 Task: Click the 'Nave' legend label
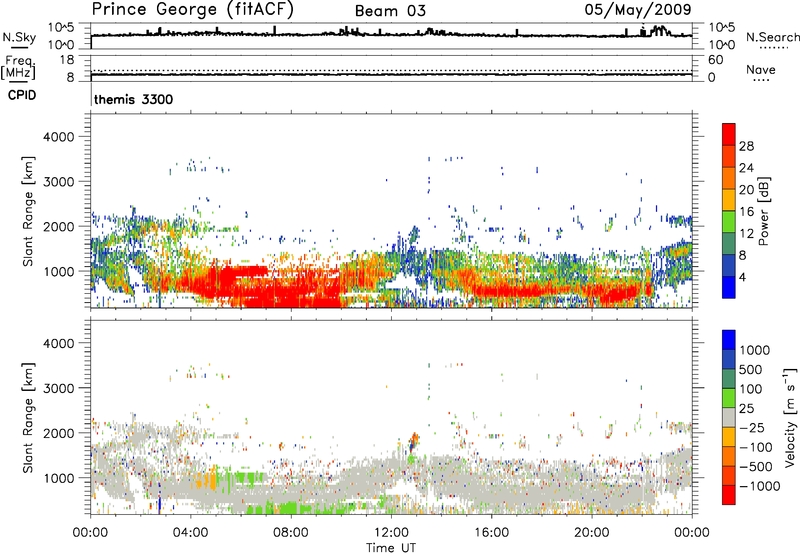761,69
